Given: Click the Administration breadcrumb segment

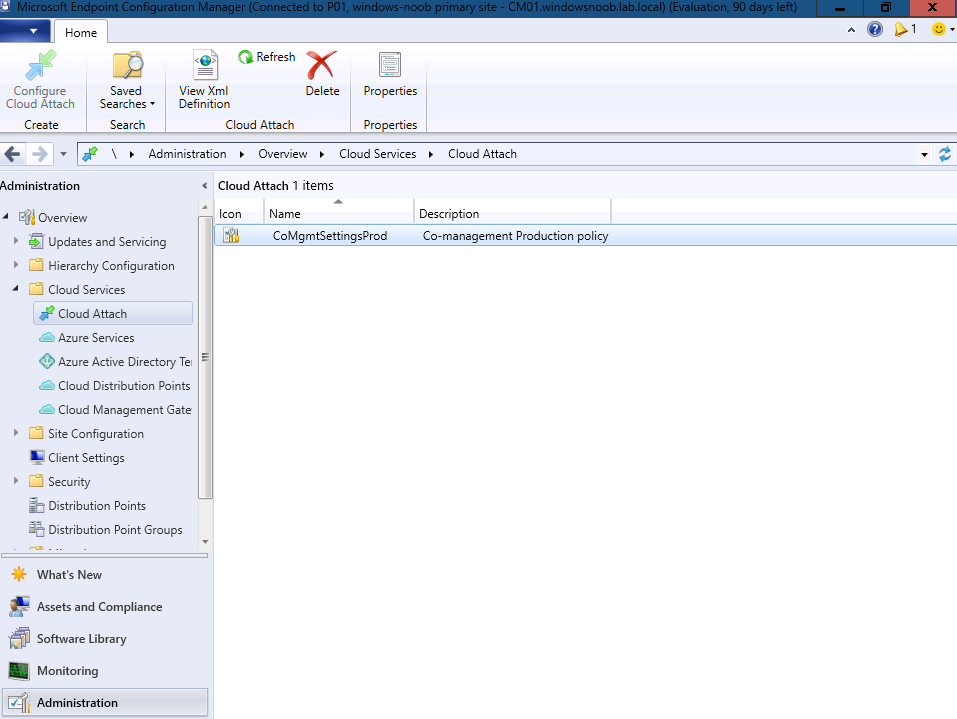Looking at the screenshot, I should (x=187, y=154).
